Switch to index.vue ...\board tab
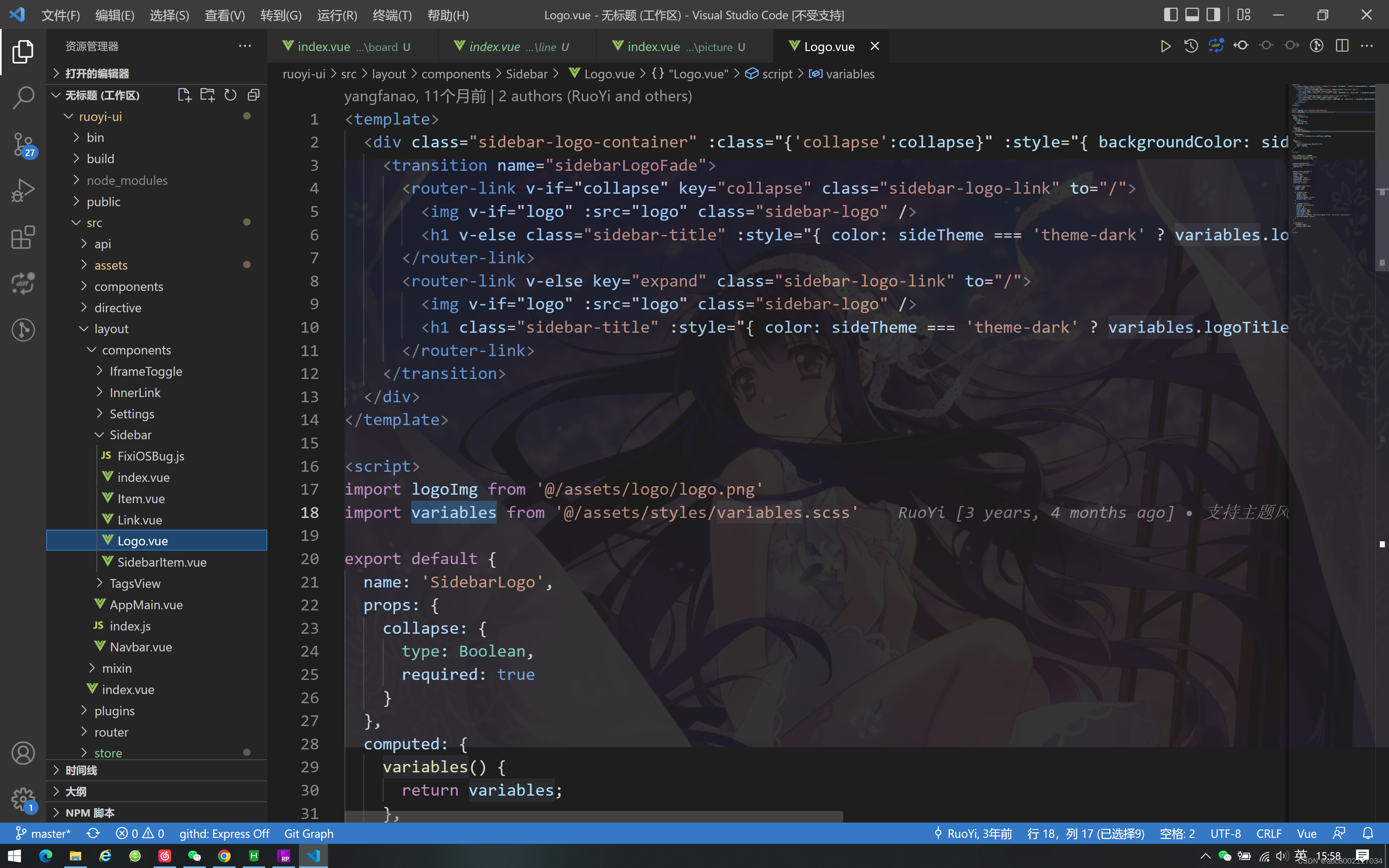The width and height of the screenshot is (1389, 868). coord(353,47)
